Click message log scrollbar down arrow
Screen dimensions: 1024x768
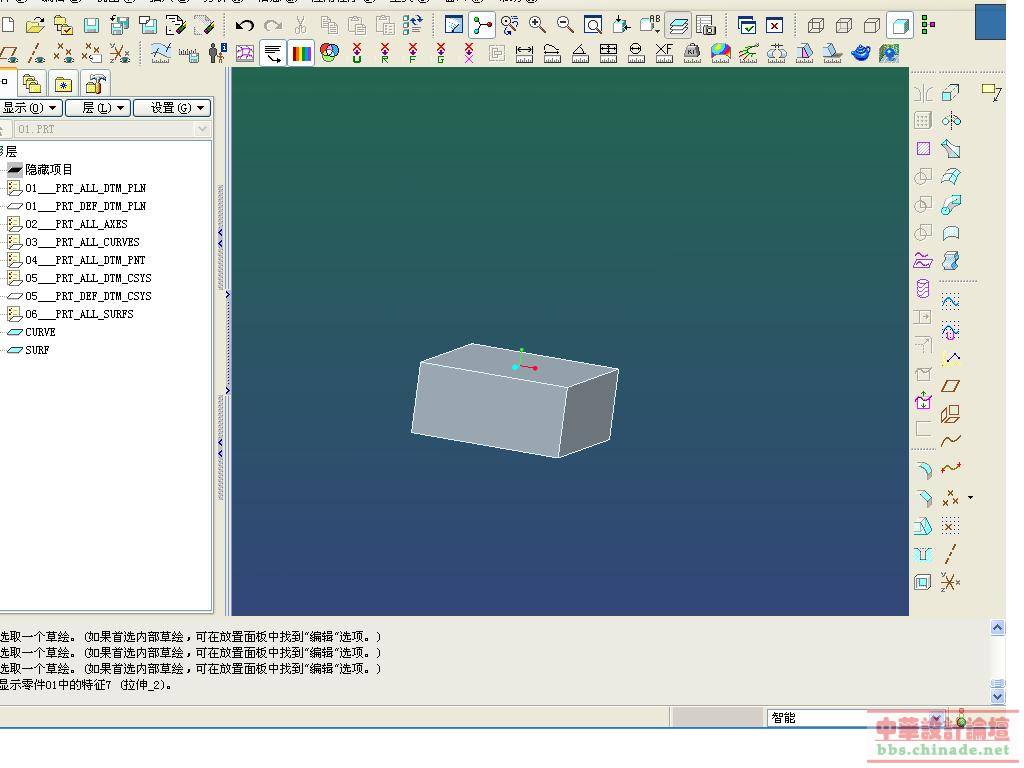[x=997, y=696]
